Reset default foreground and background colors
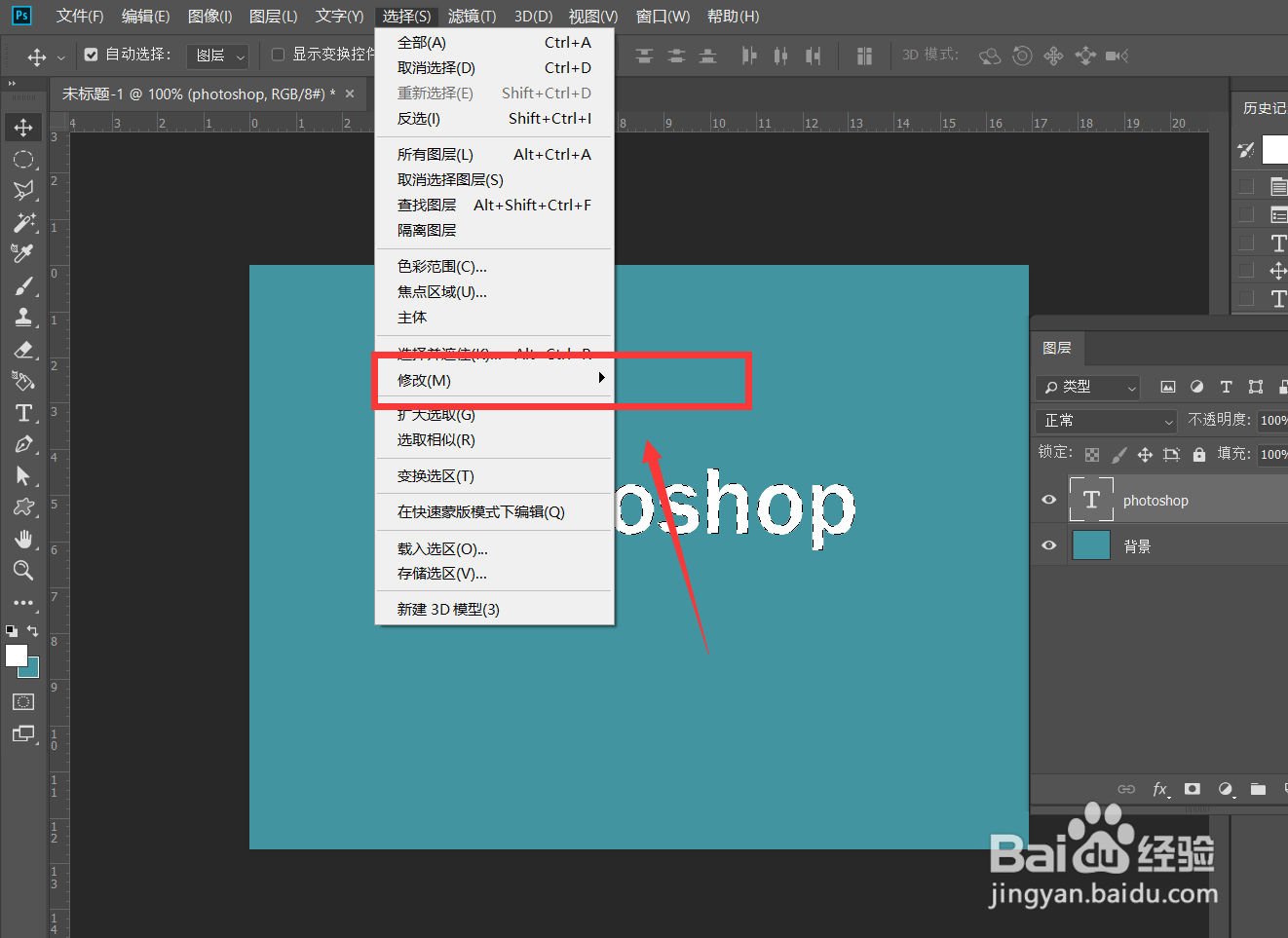1288x938 pixels. pyautogui.click(x=11, y=631)
